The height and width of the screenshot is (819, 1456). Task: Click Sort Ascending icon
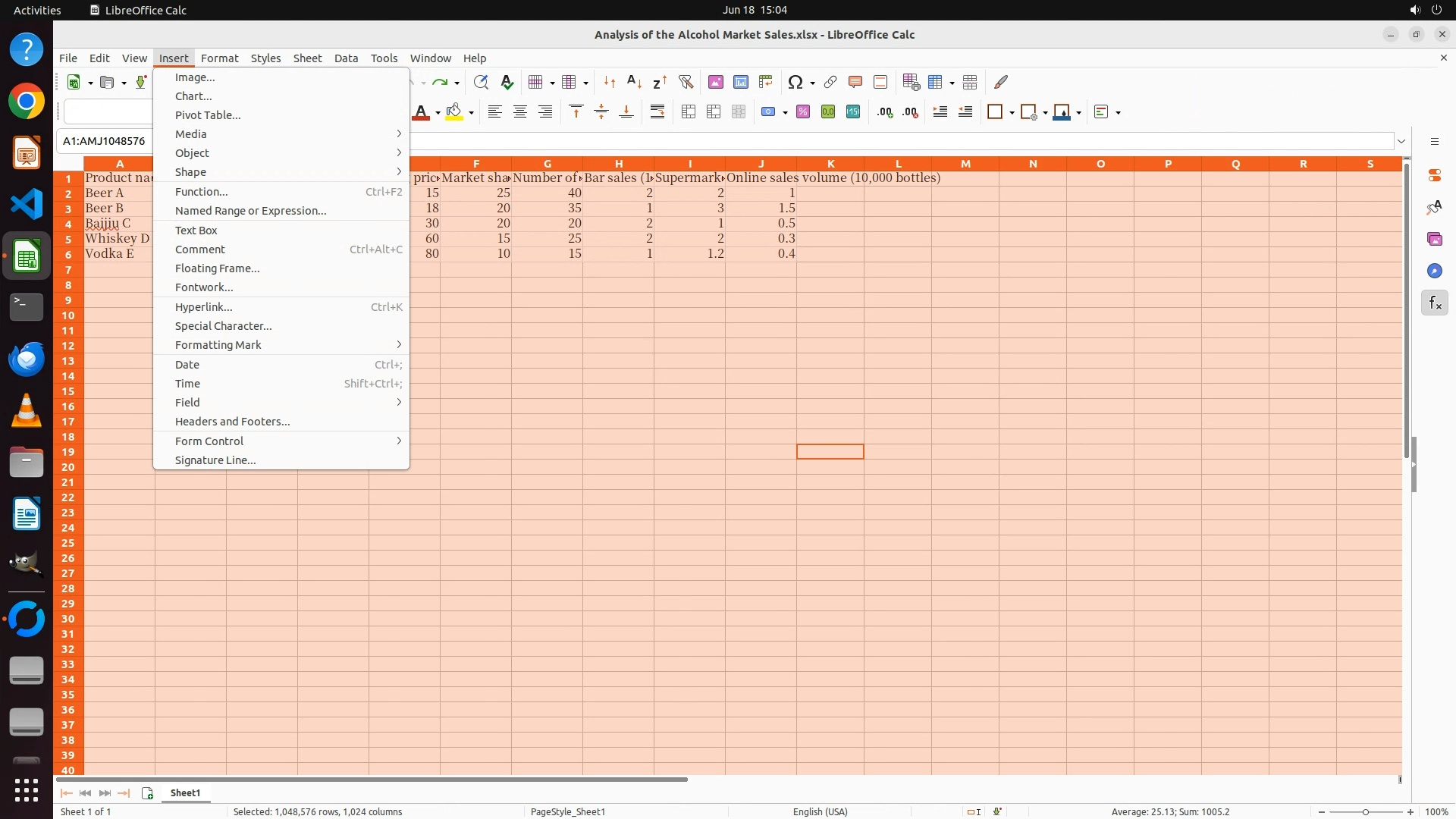coord(635,82)
